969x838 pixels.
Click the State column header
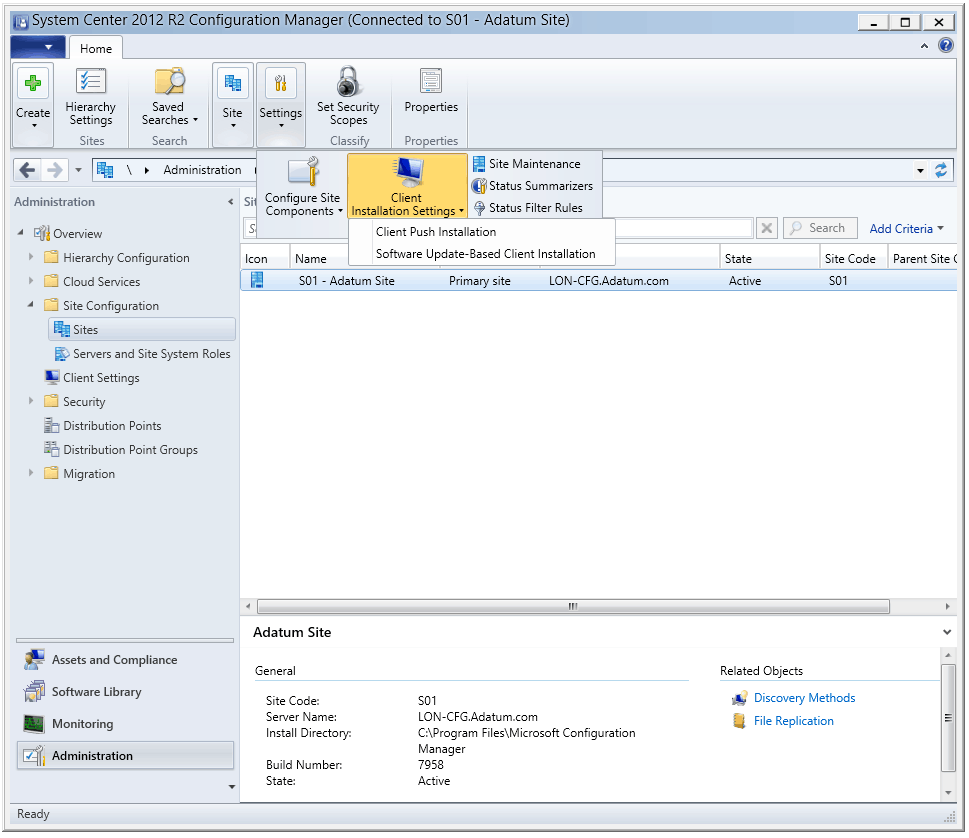(x=769, y=259)
